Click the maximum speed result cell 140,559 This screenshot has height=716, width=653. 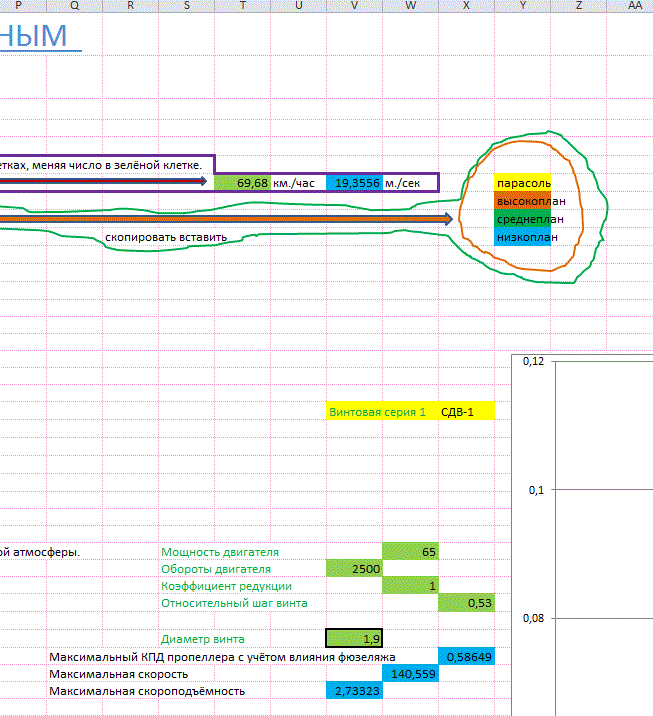pos(410,674)
